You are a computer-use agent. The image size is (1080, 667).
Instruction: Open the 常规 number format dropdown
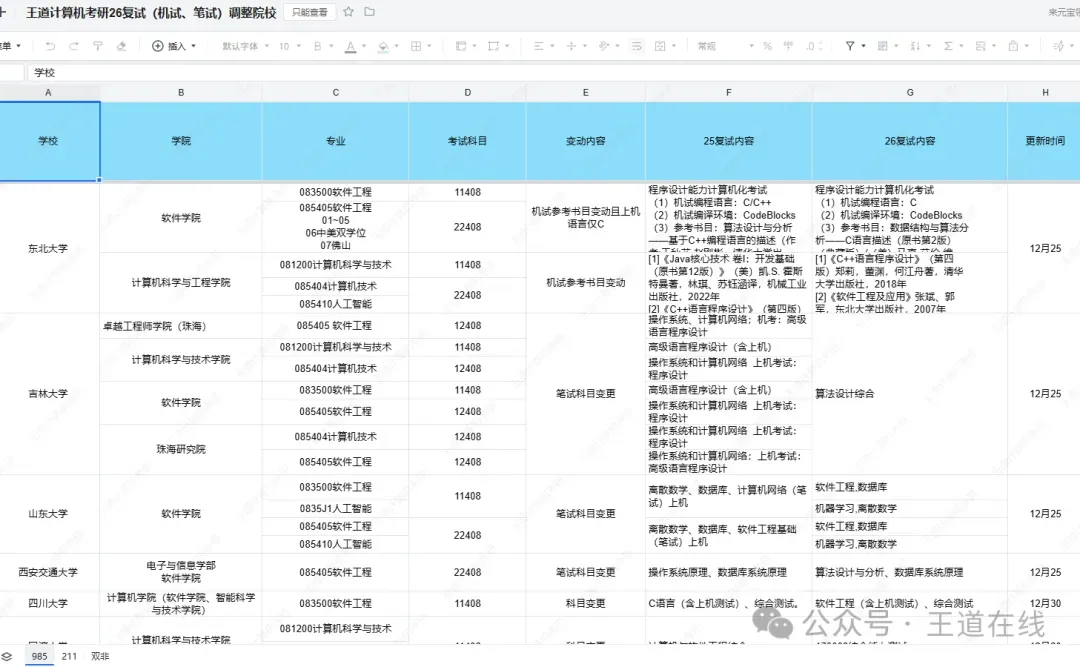(726, 46)
